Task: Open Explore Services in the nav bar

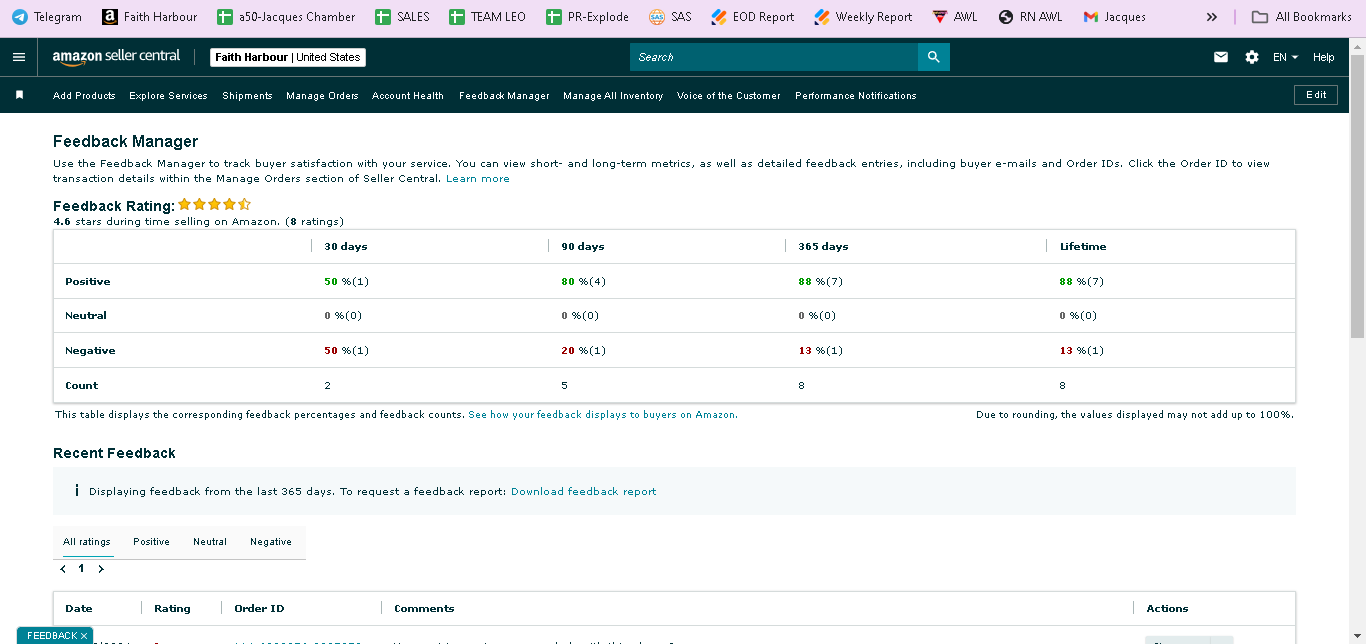Action: point(168,96)
